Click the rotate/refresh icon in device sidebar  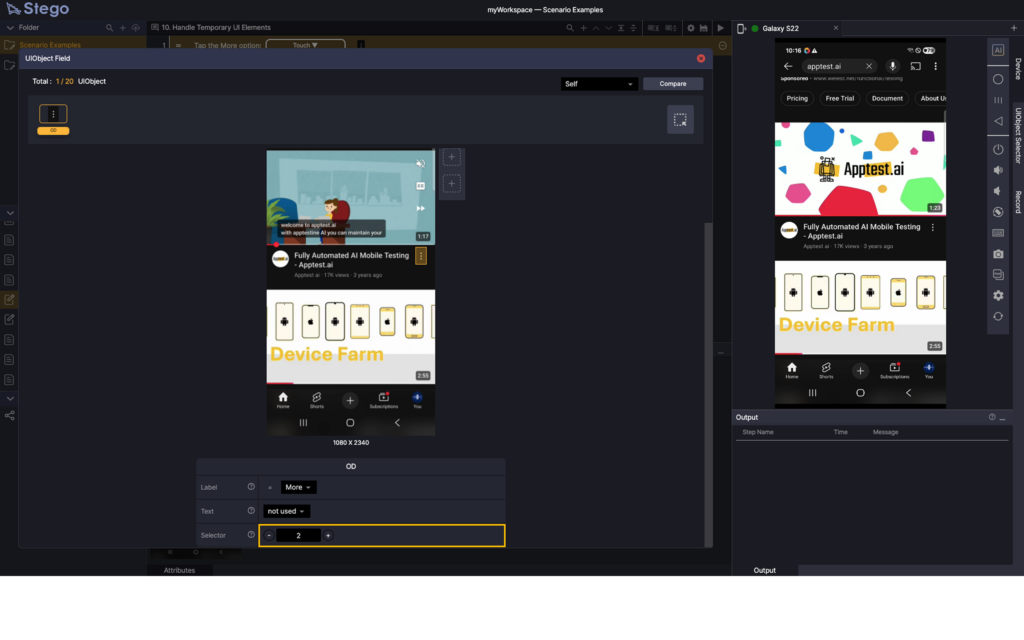click(x=997, y=316)
